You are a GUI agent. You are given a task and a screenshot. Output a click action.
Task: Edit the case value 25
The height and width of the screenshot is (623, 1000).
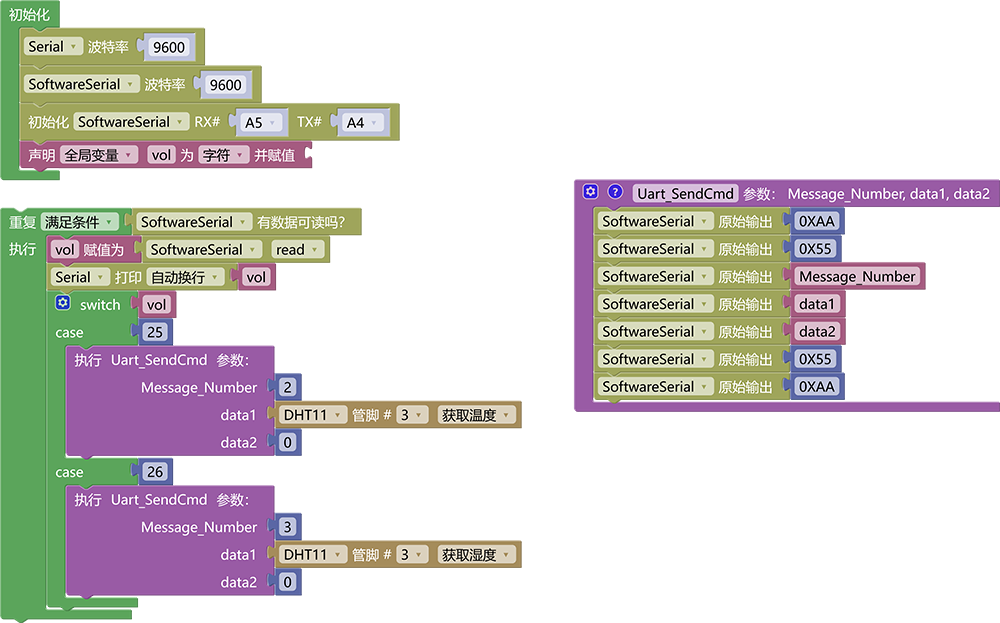click(155, 332)
